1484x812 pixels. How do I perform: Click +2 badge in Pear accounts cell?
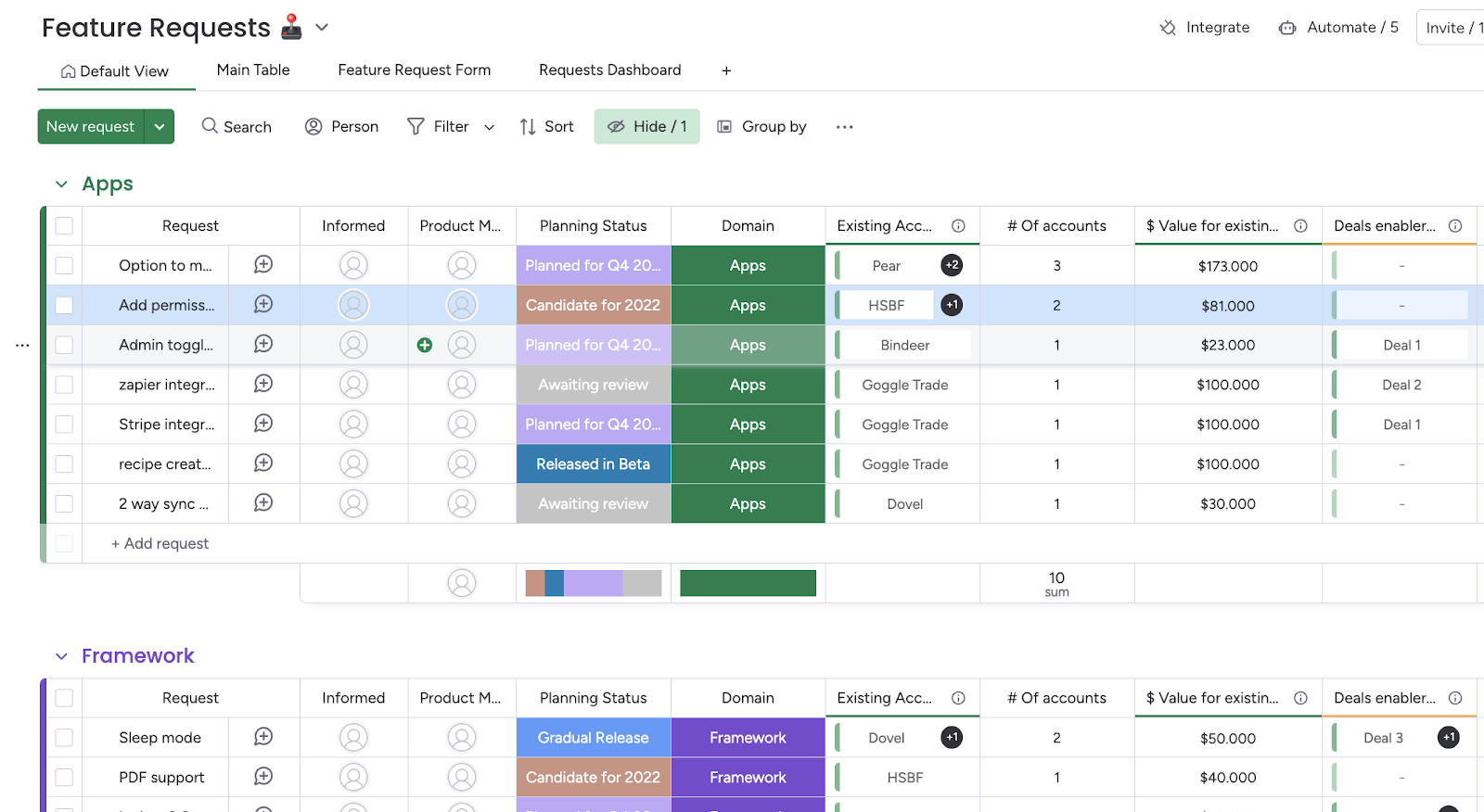click(952, 265)
